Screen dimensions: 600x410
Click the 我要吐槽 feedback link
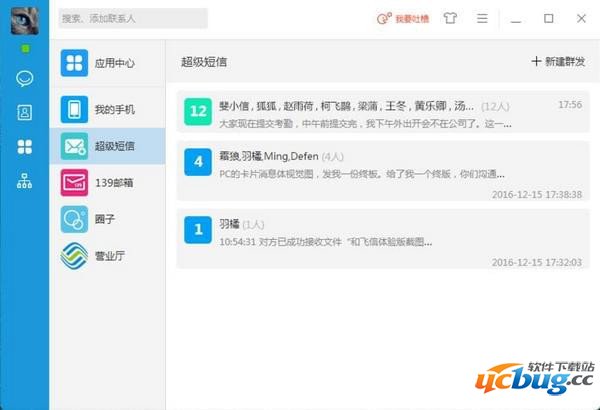coord(403,18)
